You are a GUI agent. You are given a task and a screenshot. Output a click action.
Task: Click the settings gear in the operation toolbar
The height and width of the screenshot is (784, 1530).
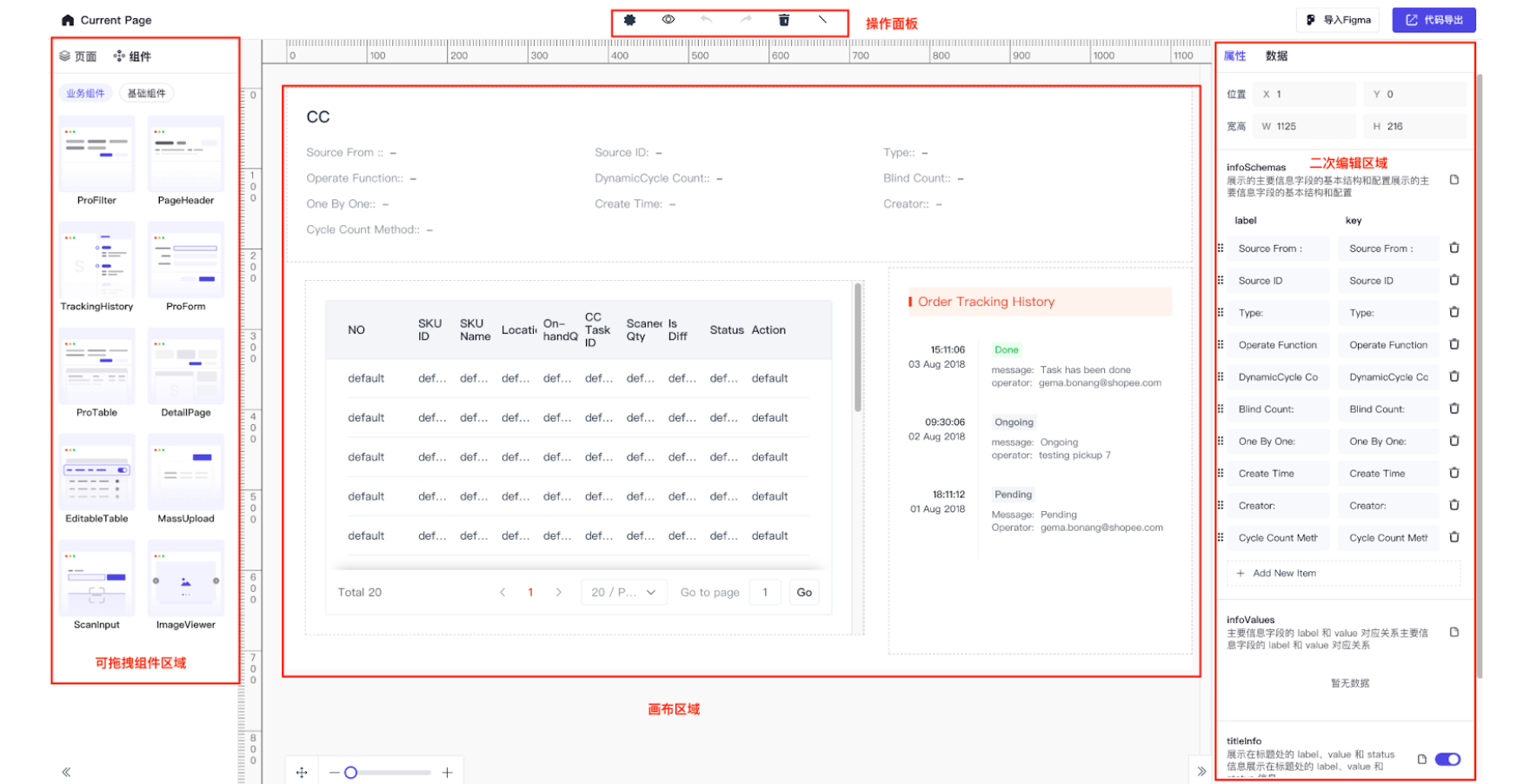pyautogui.click(x=629, y=20)
